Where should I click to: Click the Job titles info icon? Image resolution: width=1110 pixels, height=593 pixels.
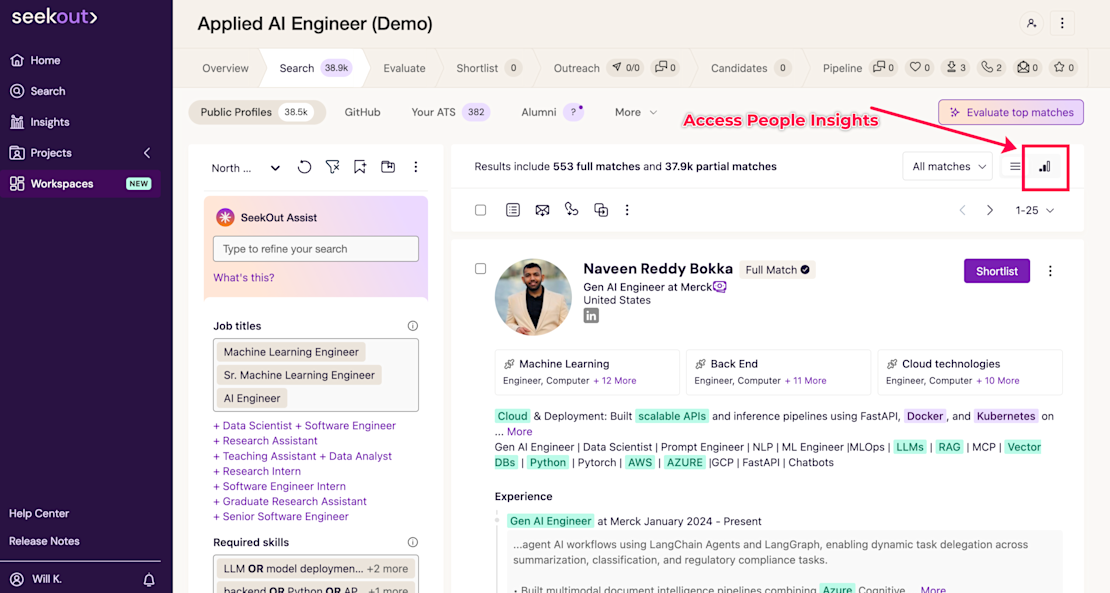[413, 326]
